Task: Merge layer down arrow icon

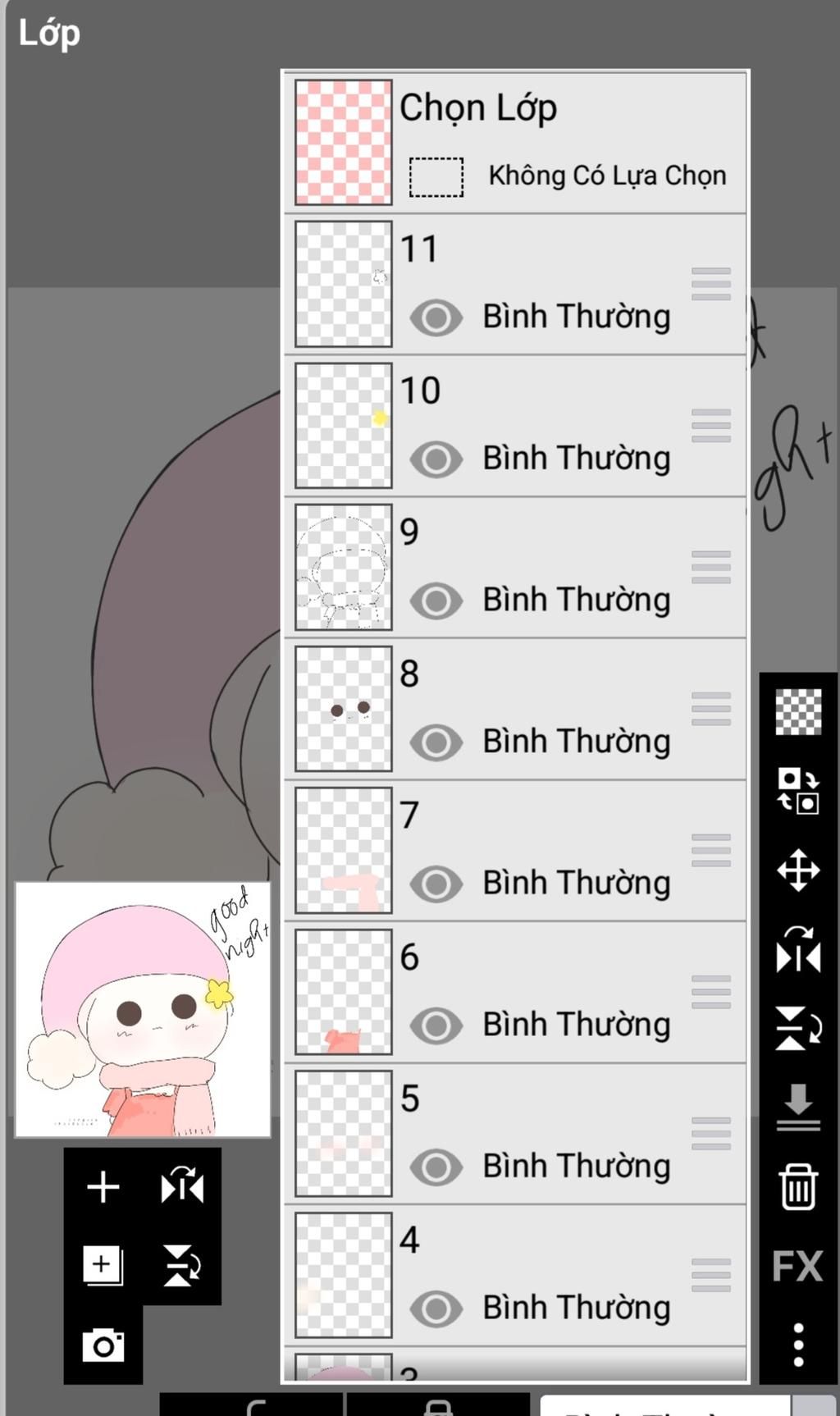Action: (798, 1107)
